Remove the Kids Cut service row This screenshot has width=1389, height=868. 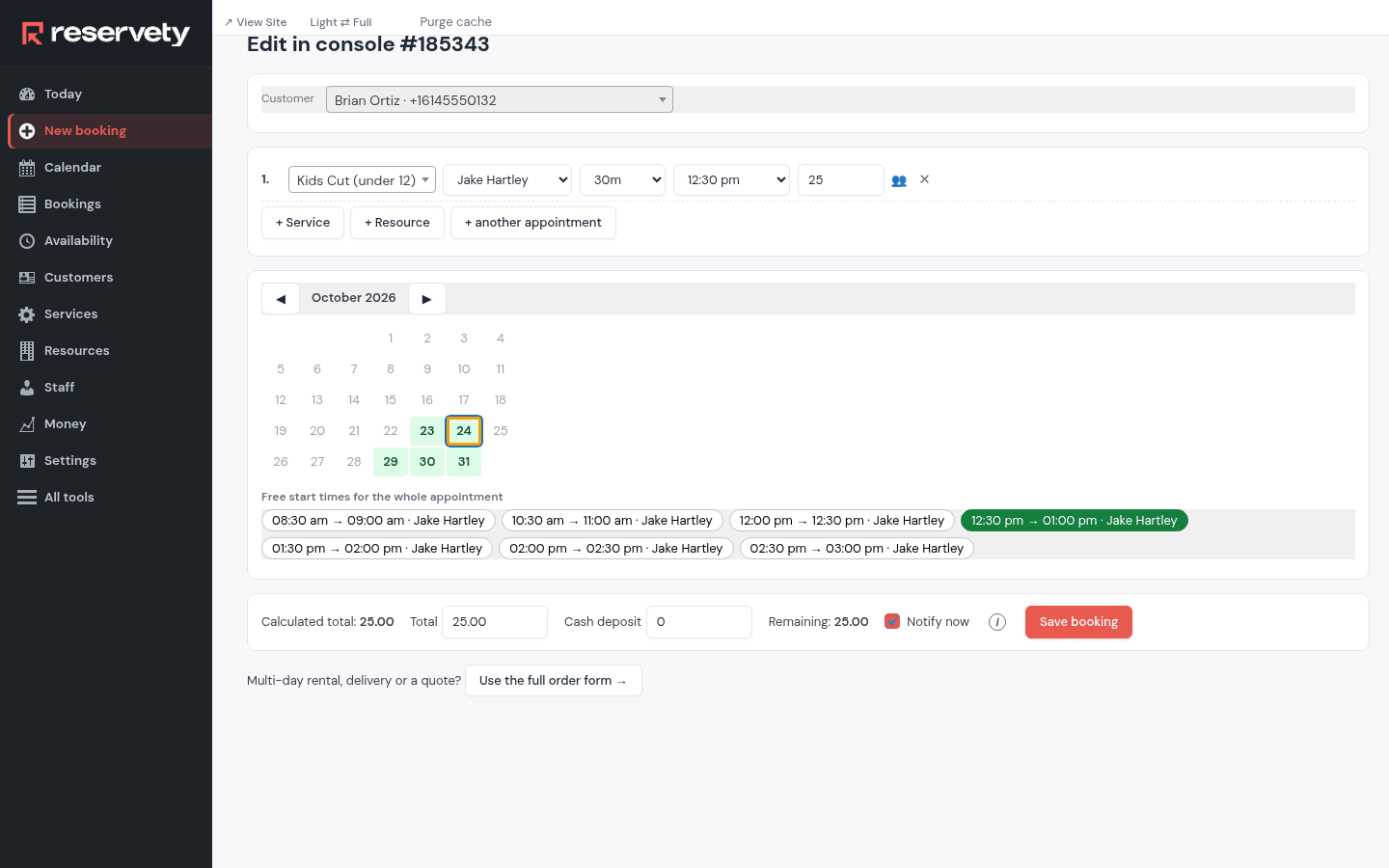tap(924, 179)
